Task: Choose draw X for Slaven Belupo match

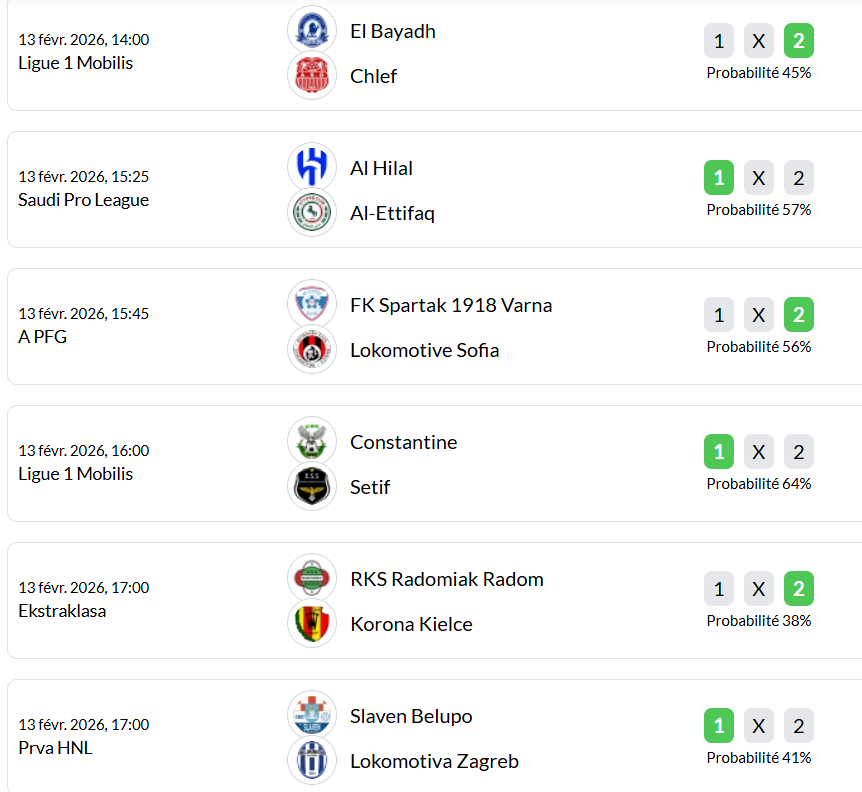Action: [759, 726]
